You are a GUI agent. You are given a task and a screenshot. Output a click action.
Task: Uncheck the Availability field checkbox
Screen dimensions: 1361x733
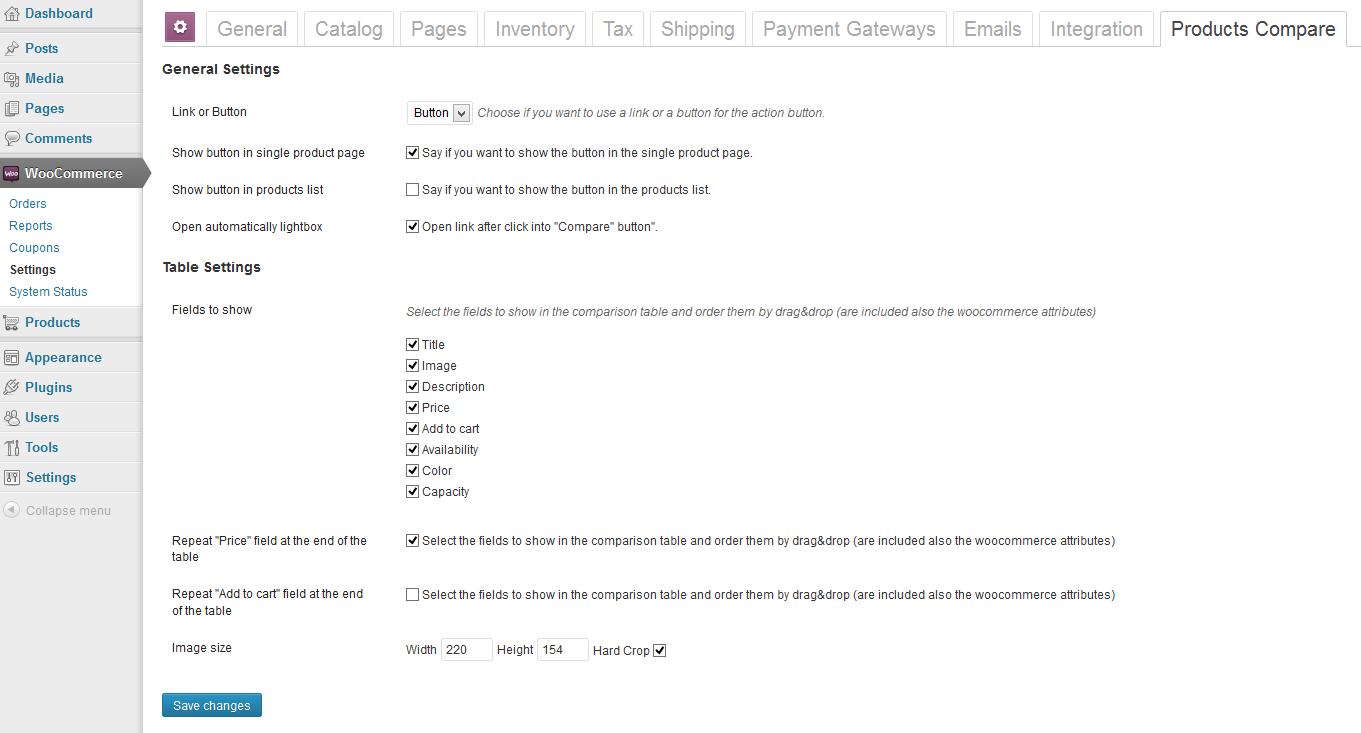(x=412, y=450)
